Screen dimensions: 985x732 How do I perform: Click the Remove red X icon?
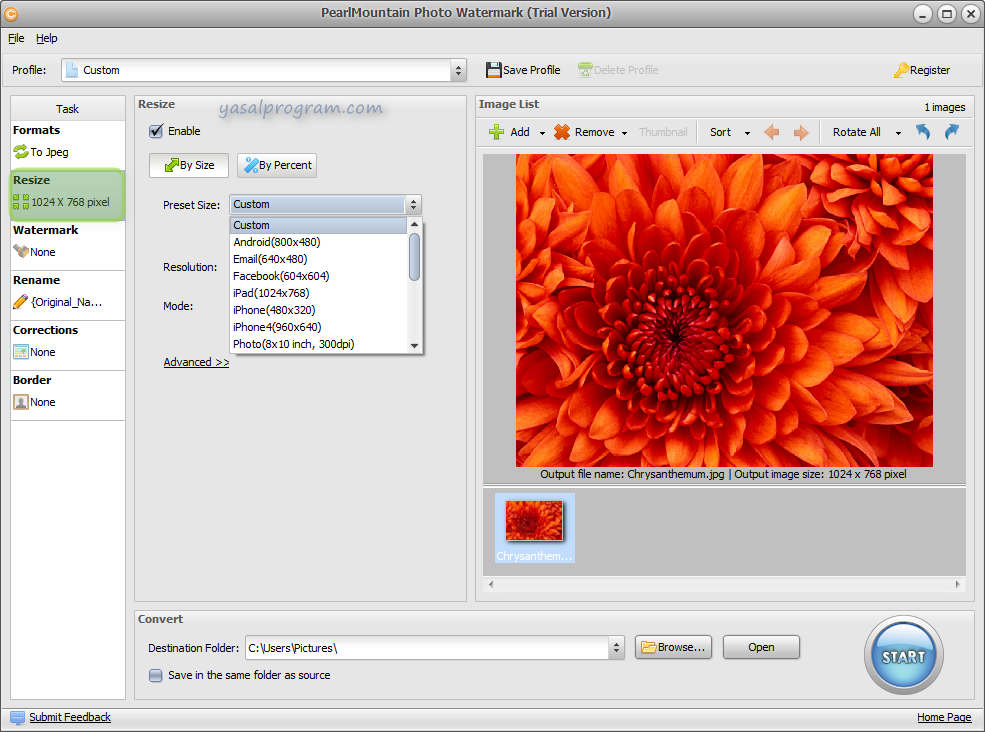click(562, 132)
